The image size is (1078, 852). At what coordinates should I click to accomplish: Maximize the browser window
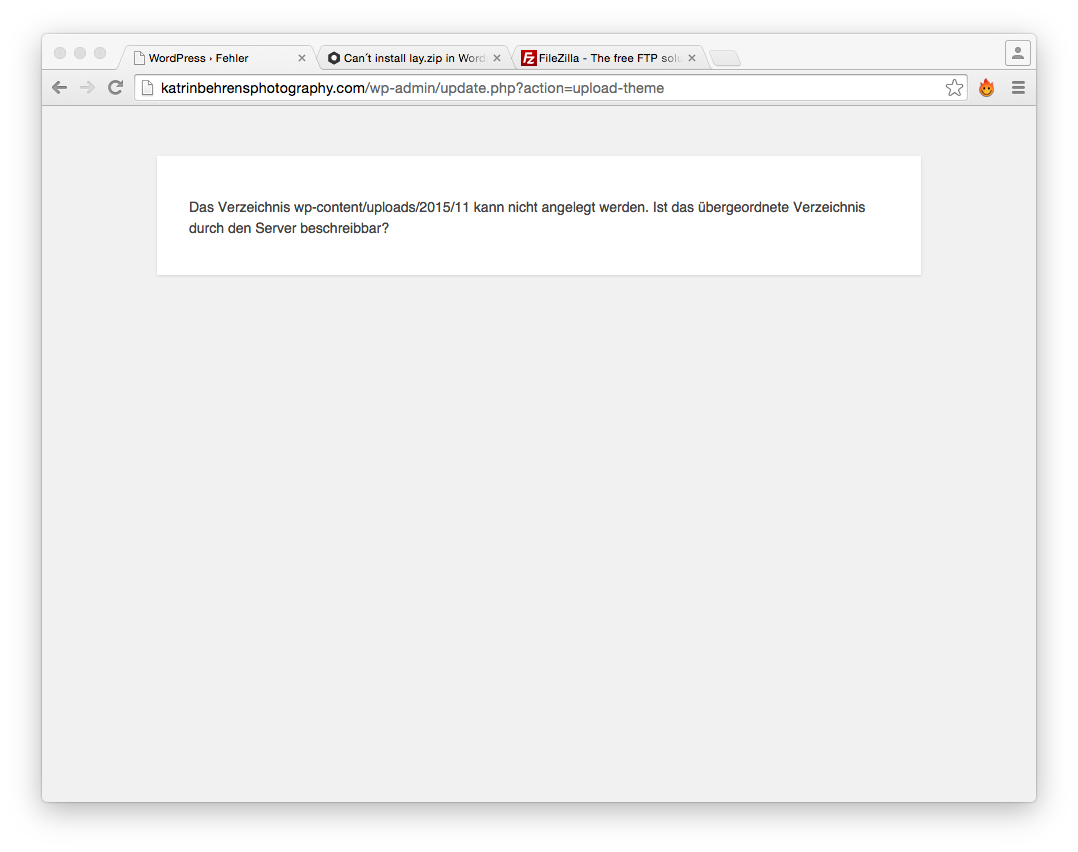(x=100, y=53)
